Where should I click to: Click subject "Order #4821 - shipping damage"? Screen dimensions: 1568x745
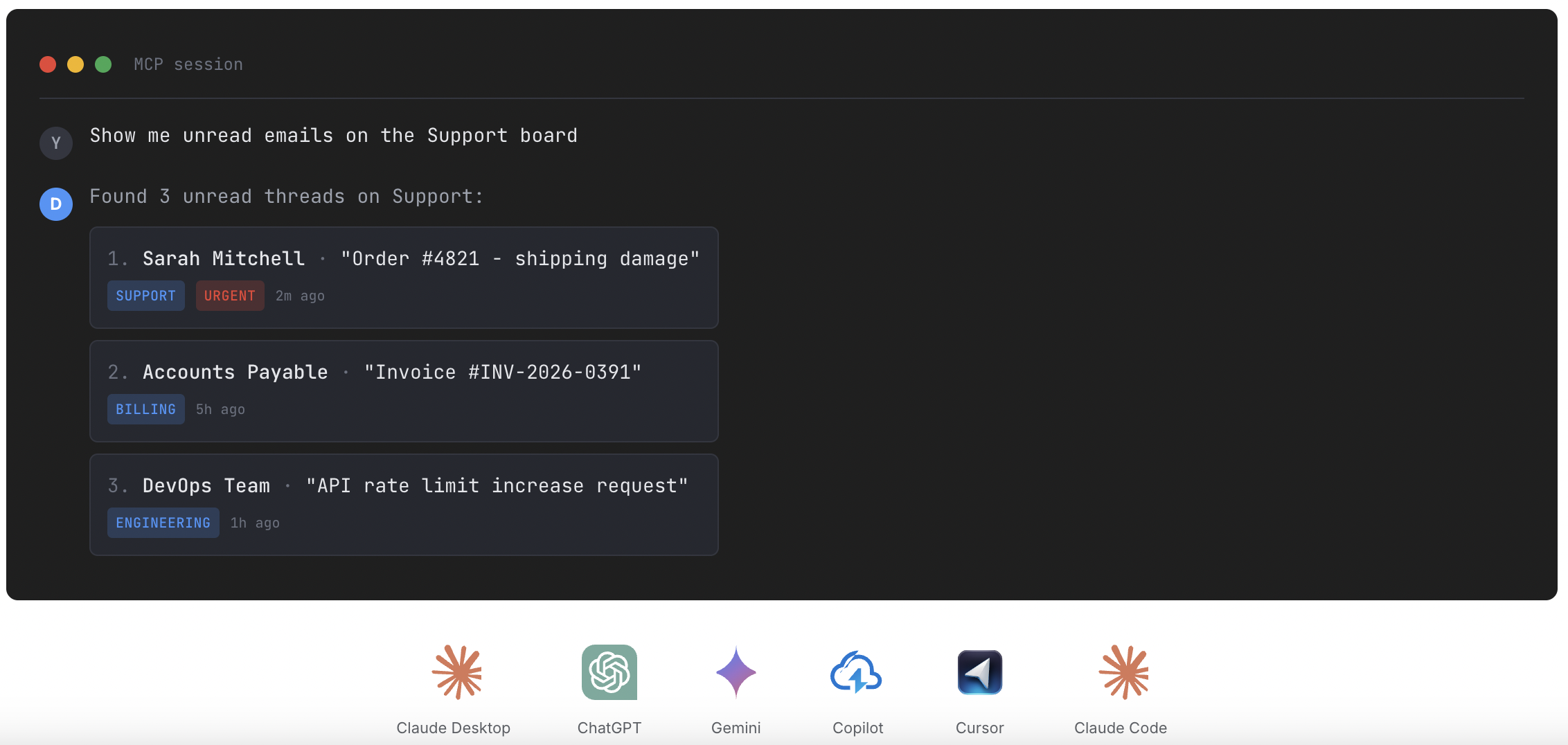pos(520,258)
